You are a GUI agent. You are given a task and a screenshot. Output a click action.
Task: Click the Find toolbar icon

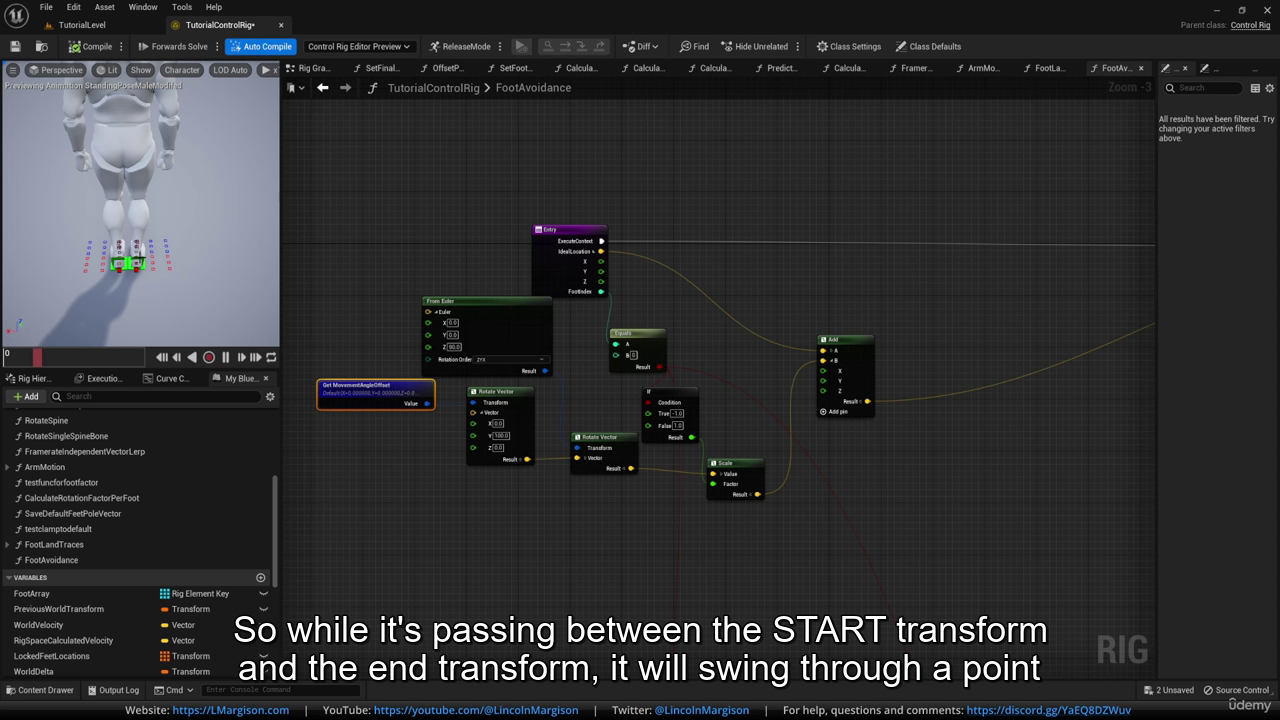694,47
